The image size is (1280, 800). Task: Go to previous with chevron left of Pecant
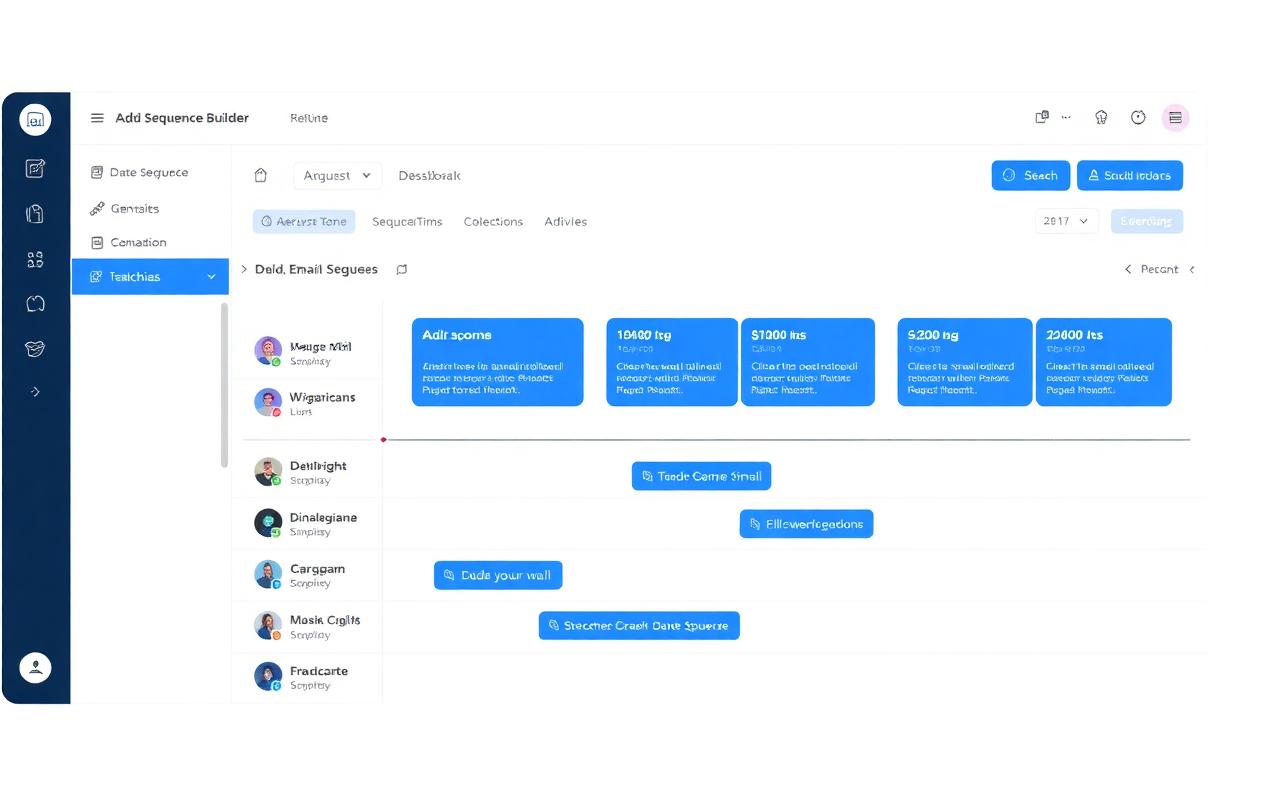pos(1128,269)
